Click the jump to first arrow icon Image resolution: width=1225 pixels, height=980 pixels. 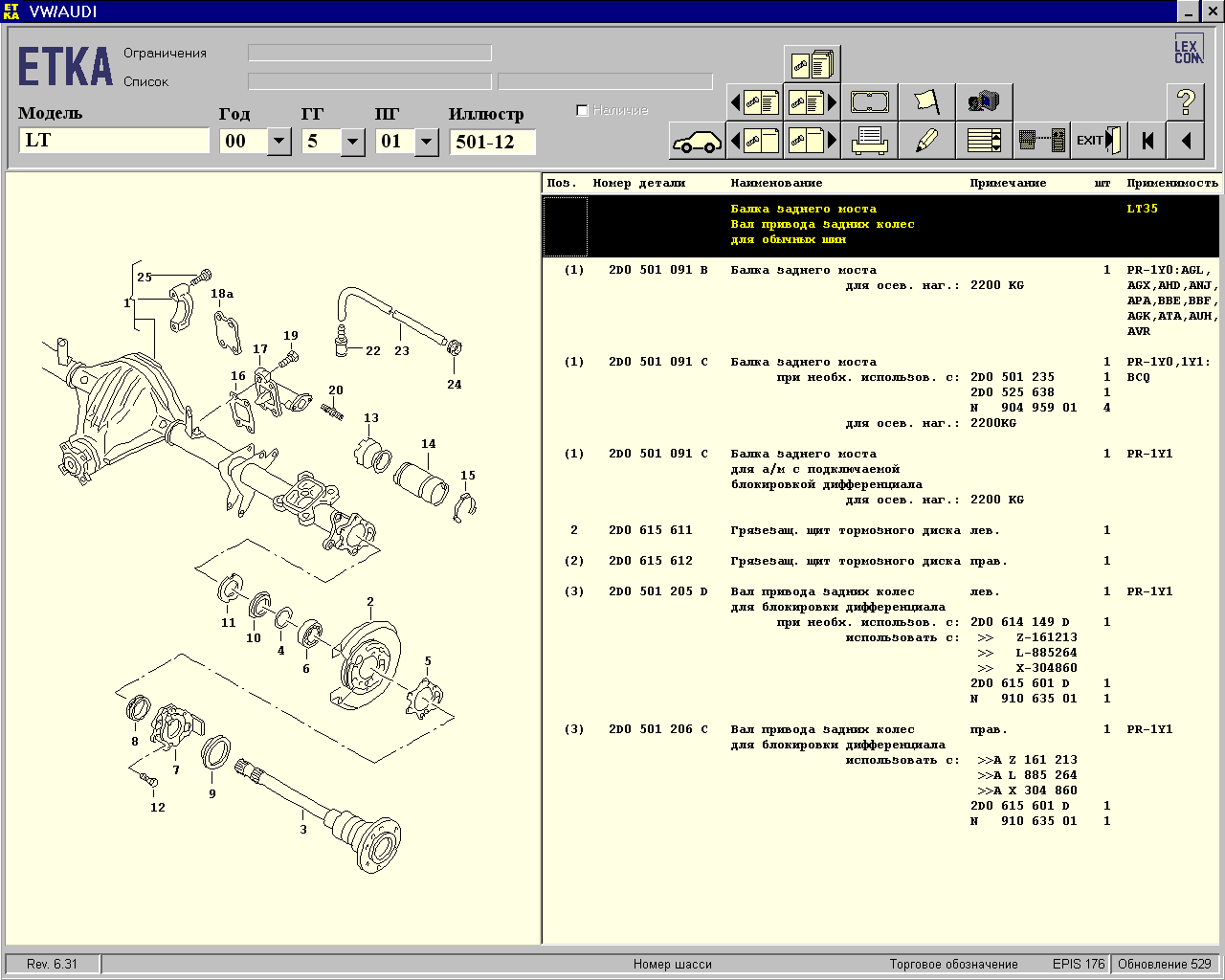pos(1147,141)
